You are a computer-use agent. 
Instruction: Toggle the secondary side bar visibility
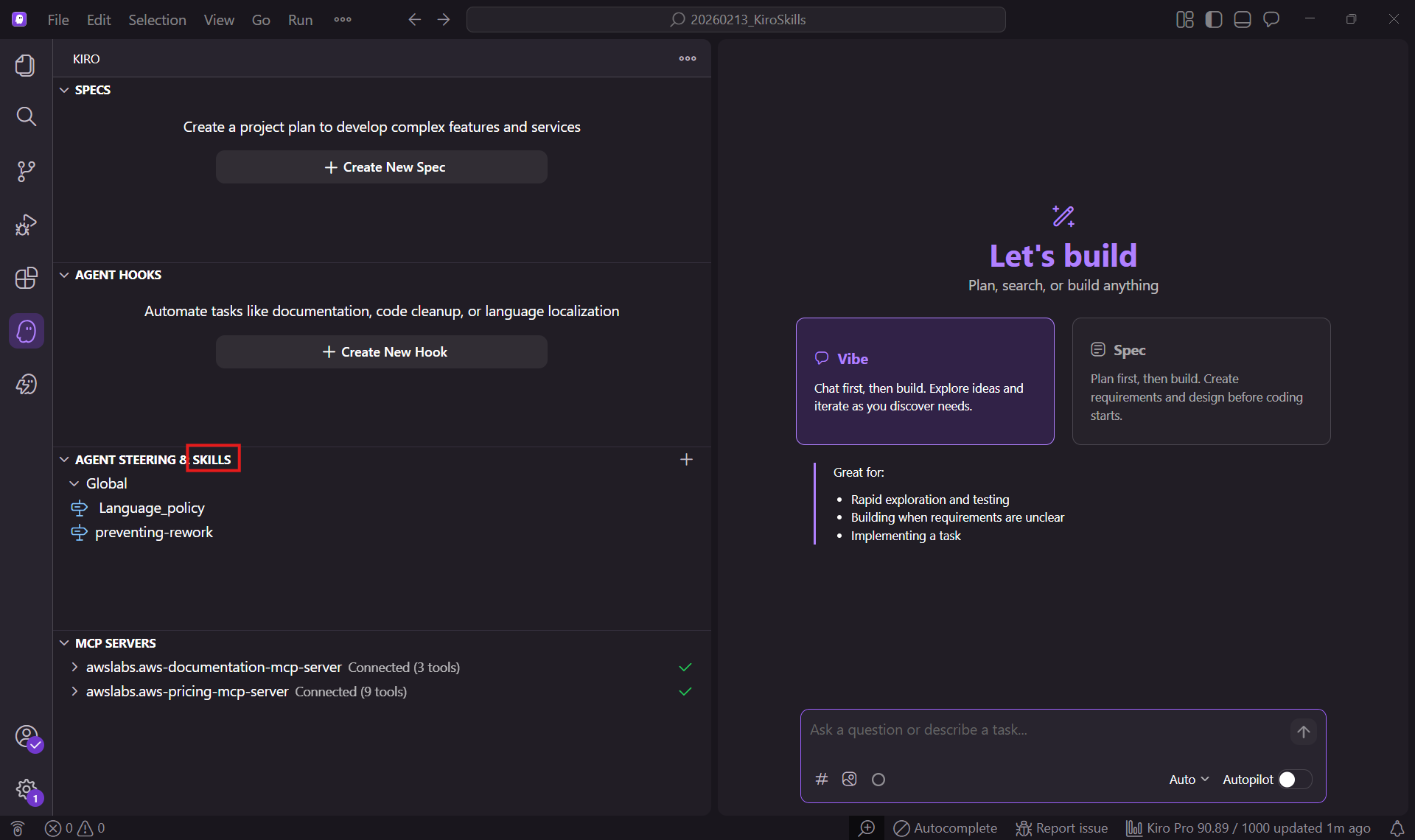click(x=1214, y=19)
